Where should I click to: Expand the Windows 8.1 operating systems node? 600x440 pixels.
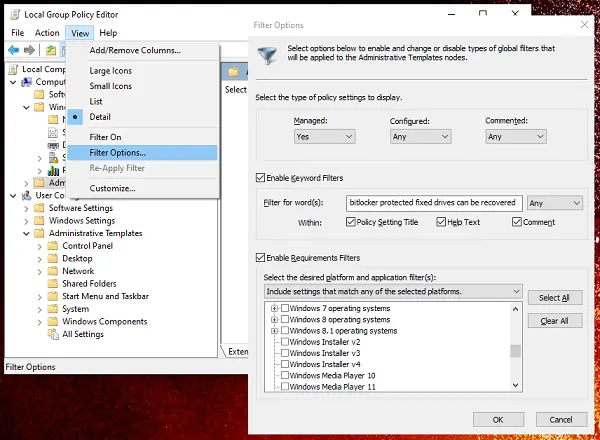(274, 331)
